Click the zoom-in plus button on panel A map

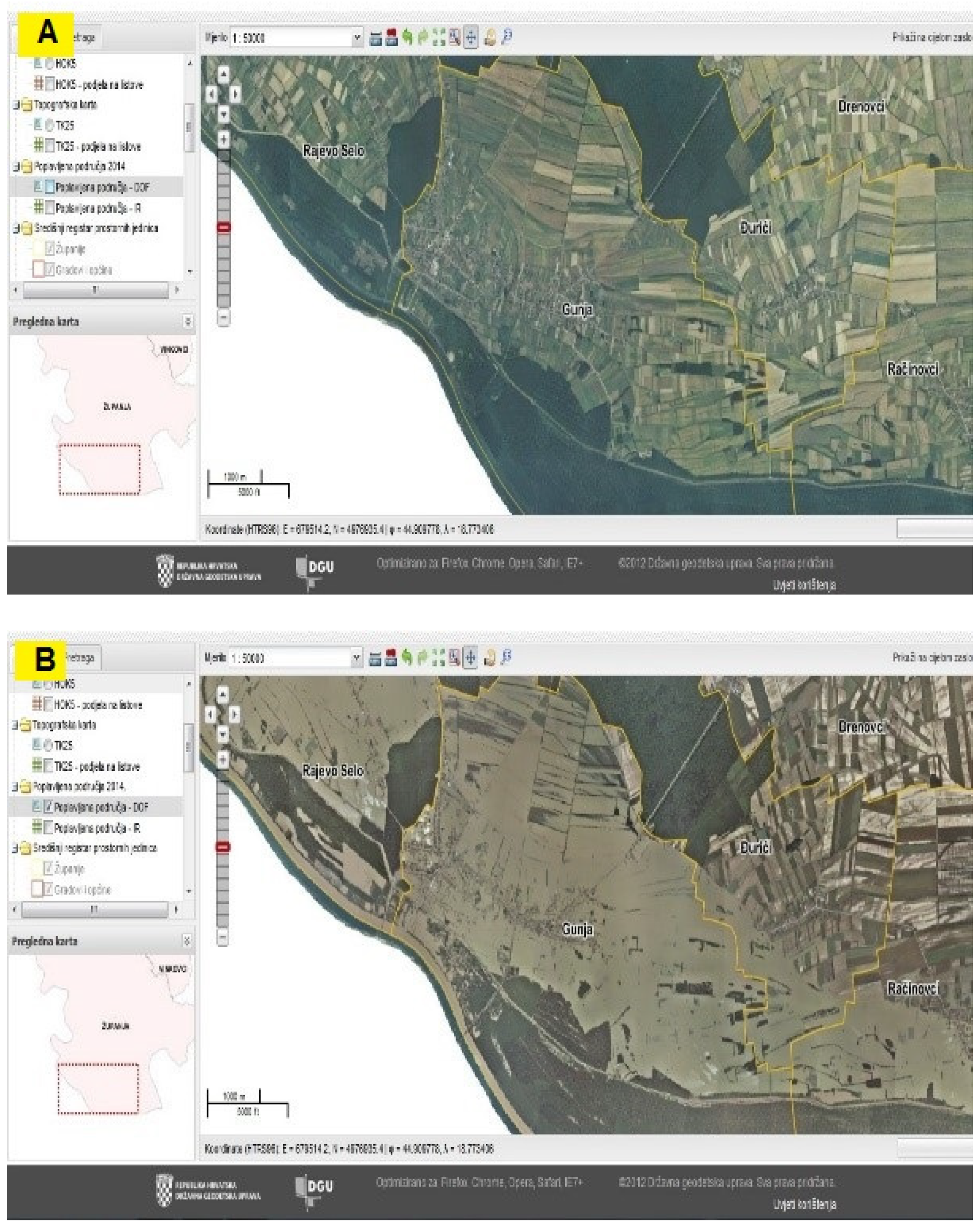click(x=224, y=139)
